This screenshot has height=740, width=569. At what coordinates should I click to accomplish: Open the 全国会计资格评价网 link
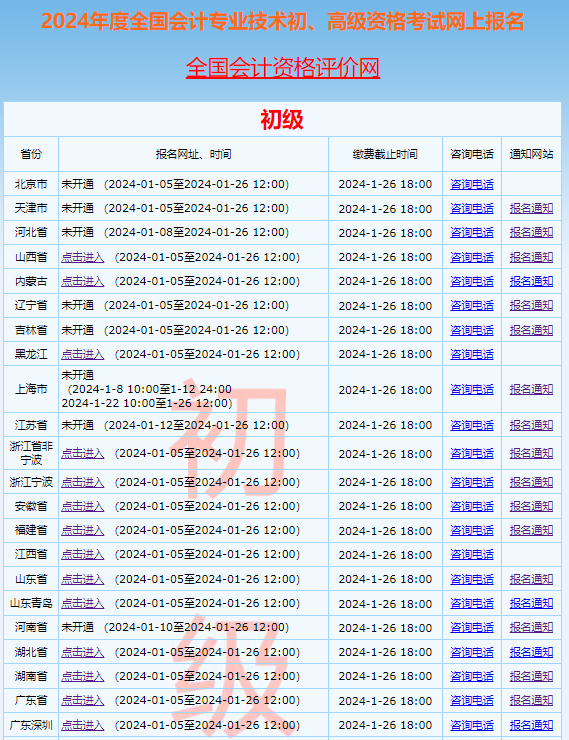[283, 67]
